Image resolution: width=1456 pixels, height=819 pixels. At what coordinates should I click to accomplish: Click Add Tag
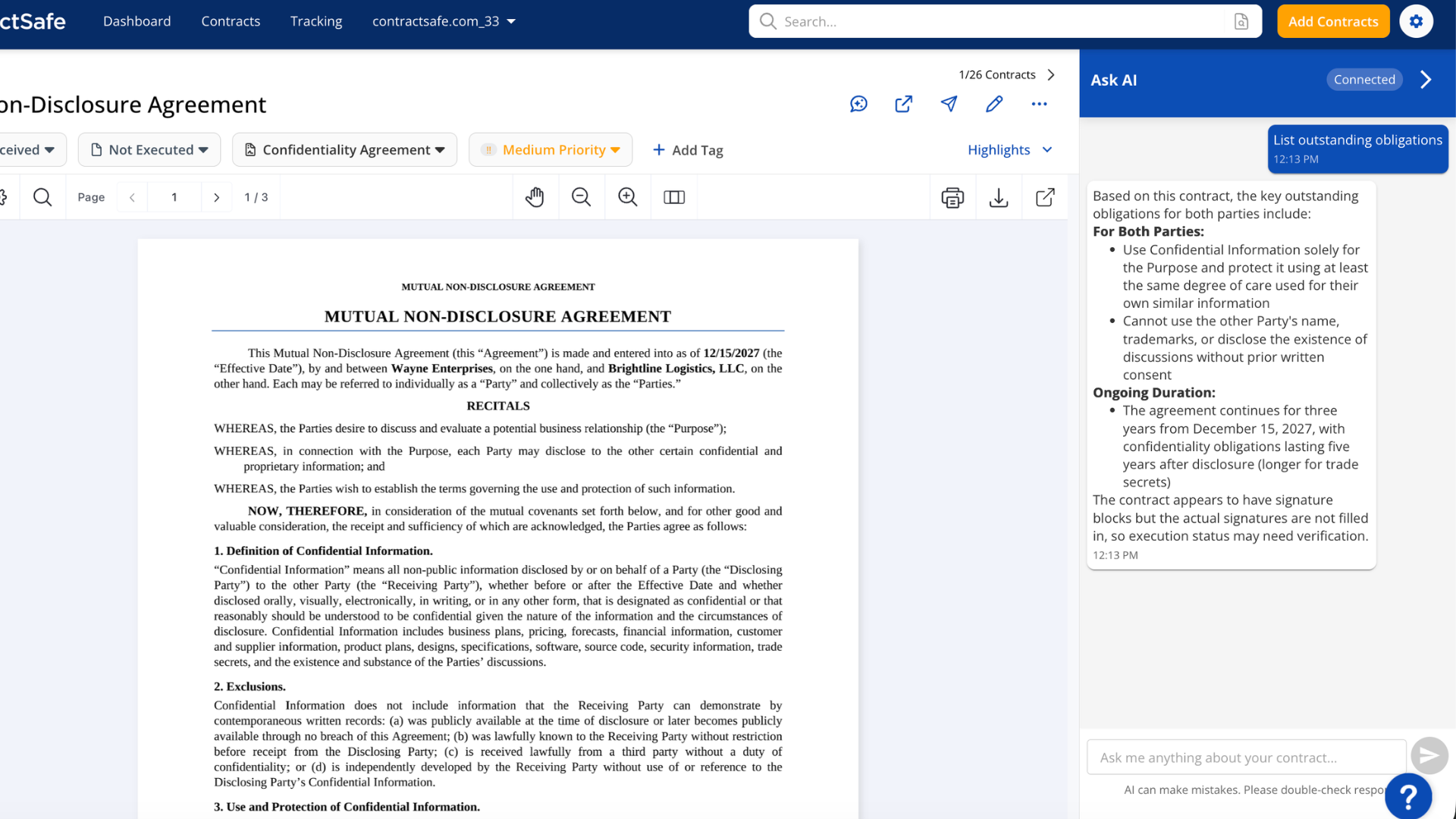[687, 149]
